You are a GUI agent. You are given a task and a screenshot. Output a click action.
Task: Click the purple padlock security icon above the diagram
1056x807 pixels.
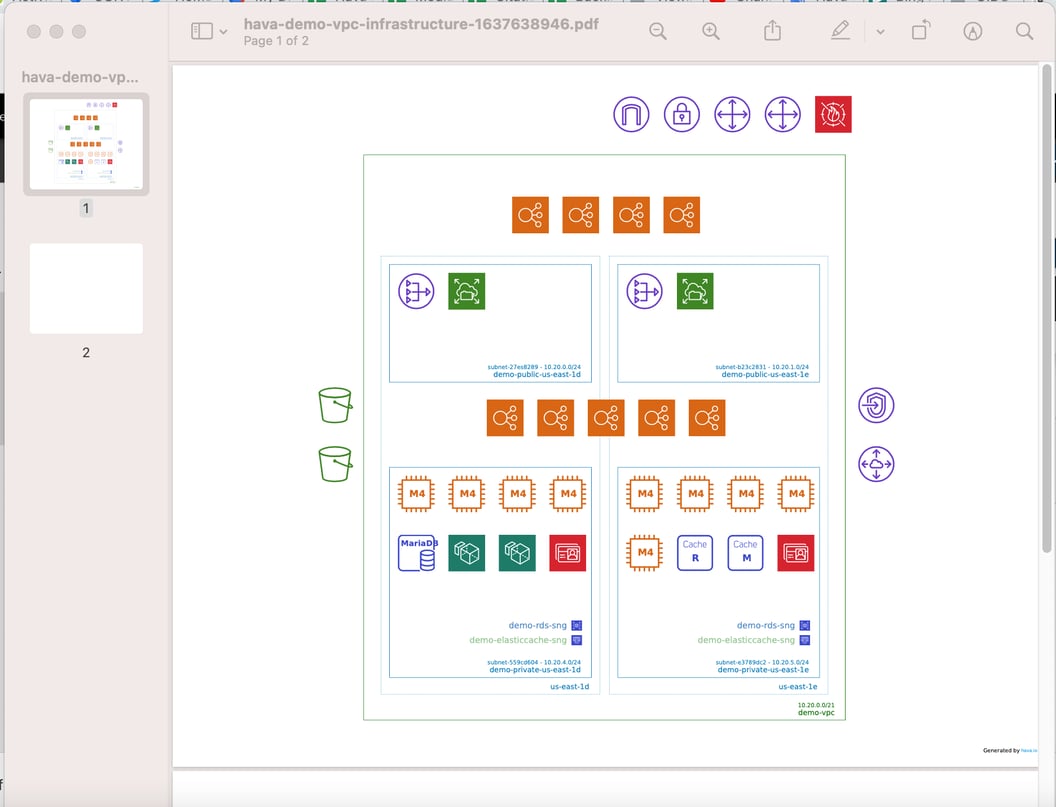click(x=681, y=114)
